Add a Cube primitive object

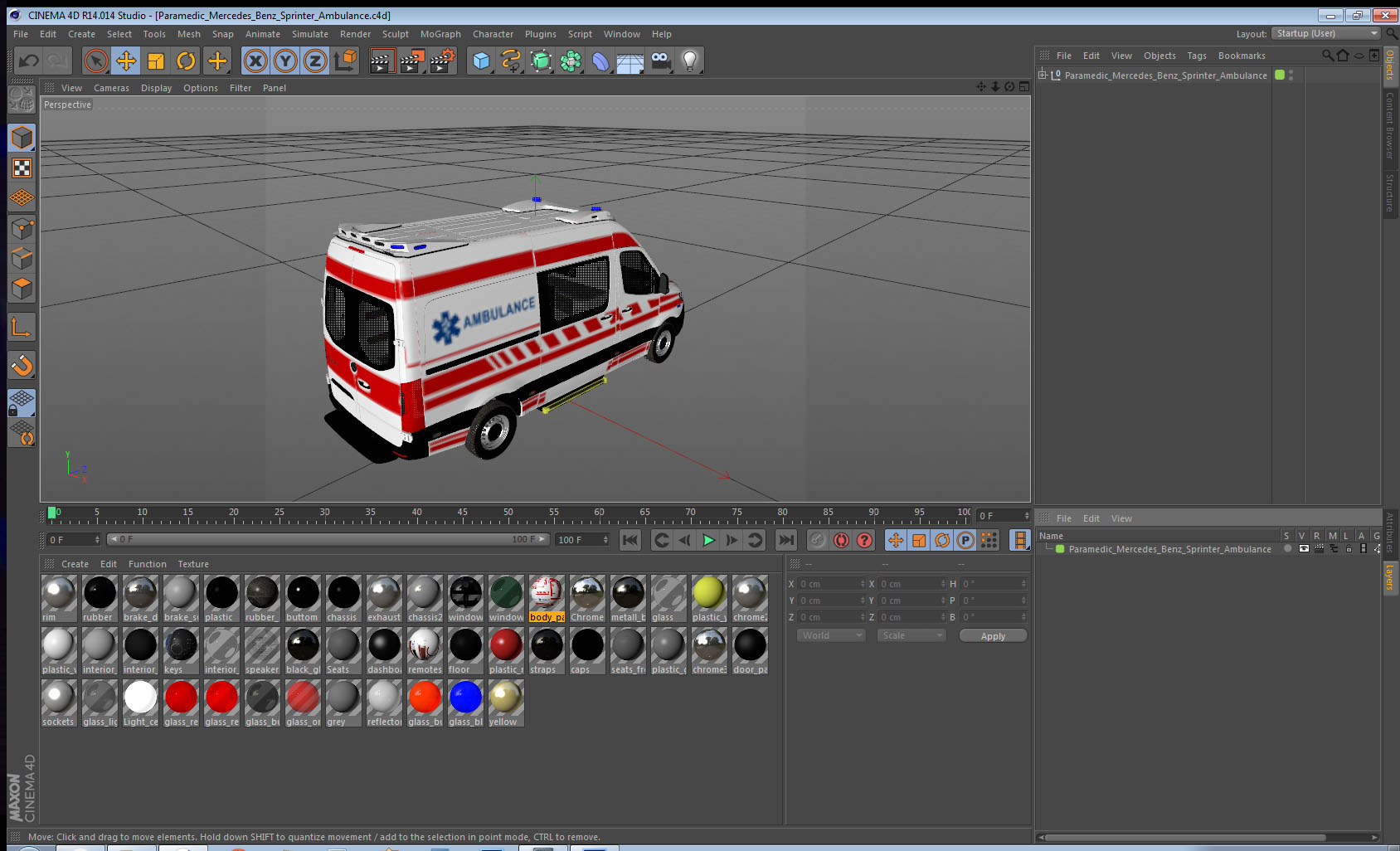click(x=481, y=61)
